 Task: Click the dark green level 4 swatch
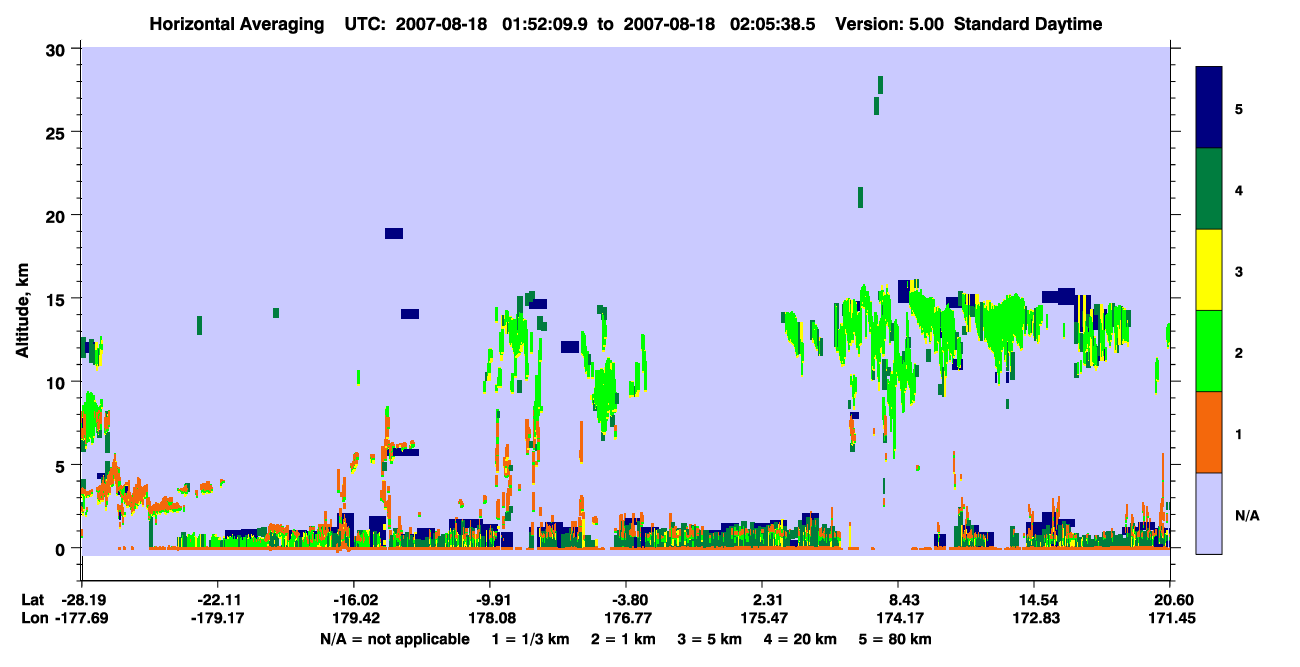click(1209, 188)
